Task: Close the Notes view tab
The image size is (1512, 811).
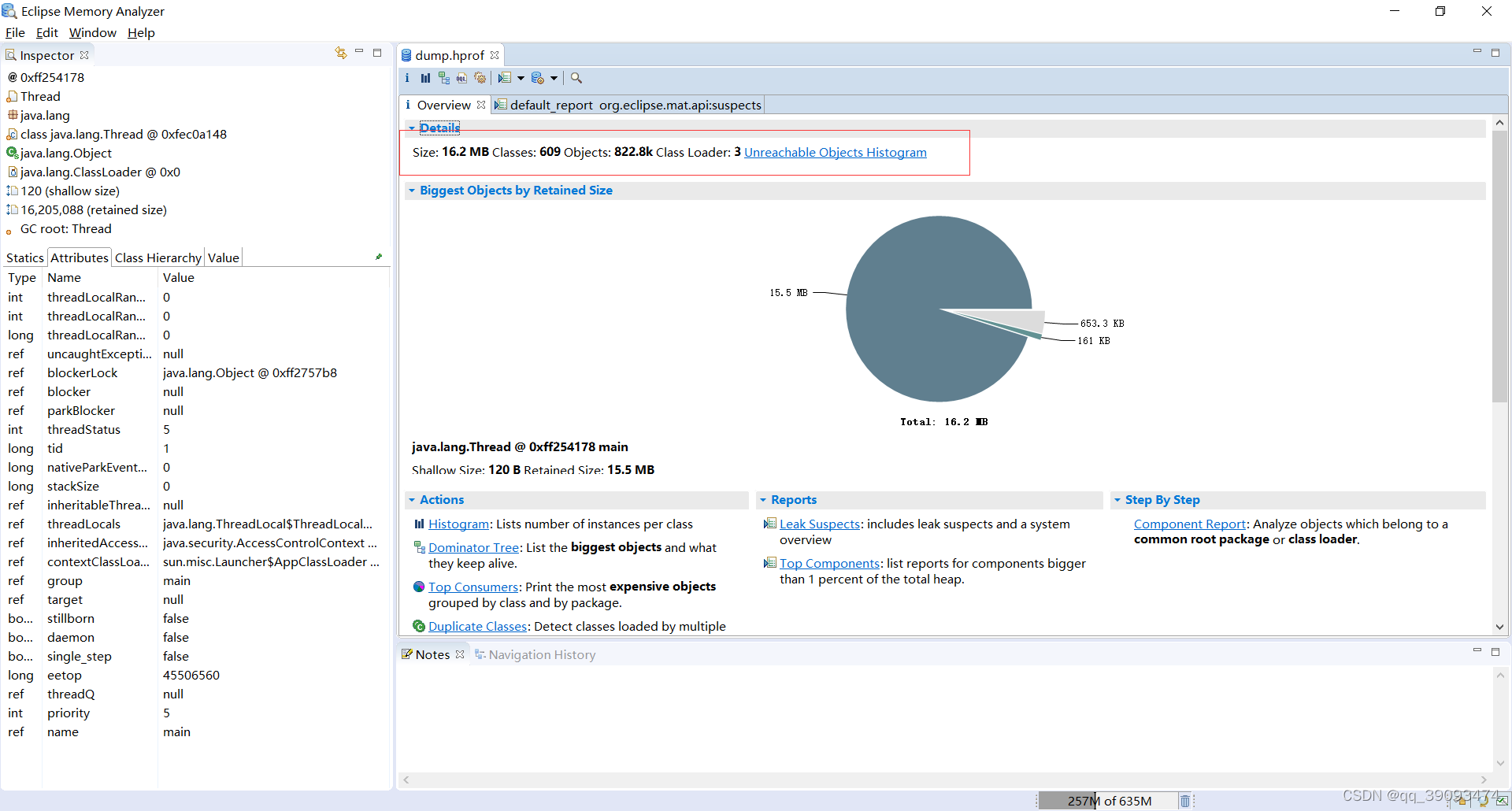Action: 460,654
